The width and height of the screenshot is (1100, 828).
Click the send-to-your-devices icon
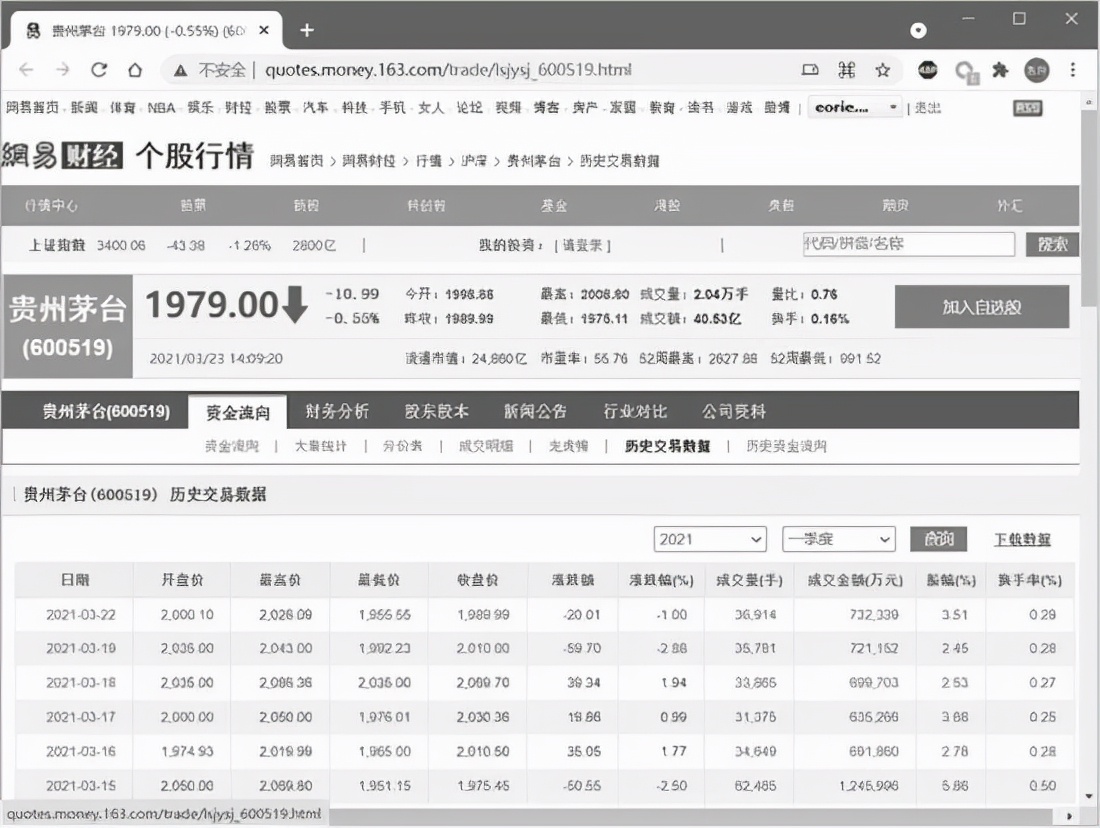[x=811, y=71]
